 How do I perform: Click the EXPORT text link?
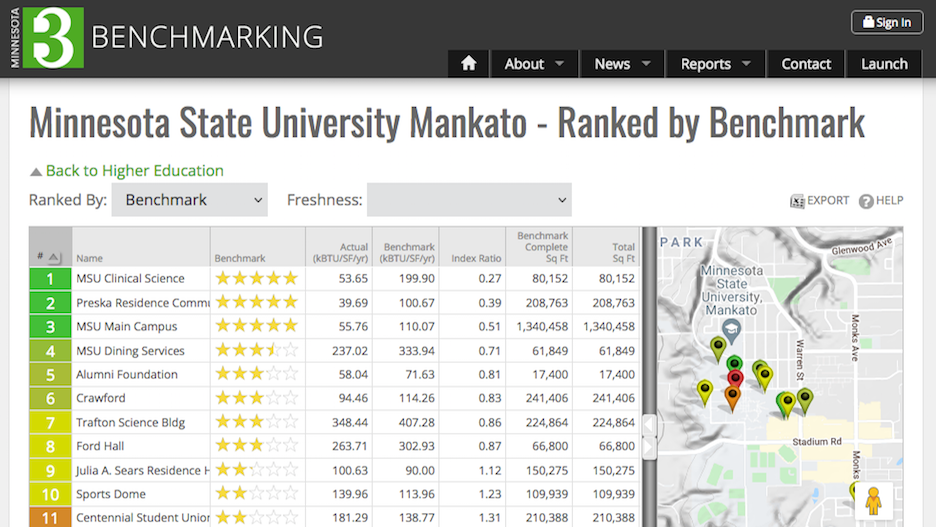828,201
